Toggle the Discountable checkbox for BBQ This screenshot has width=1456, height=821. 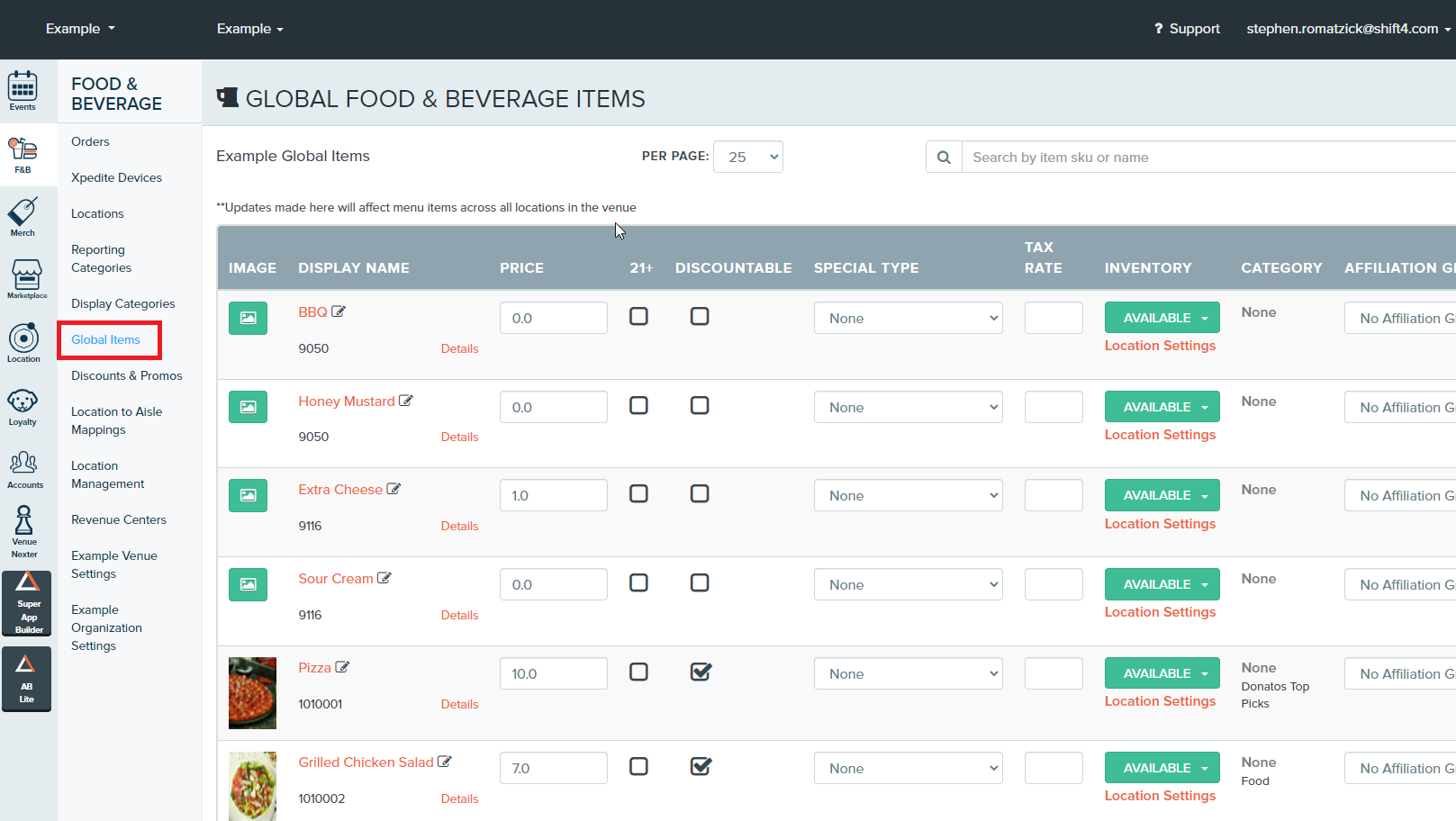(700, 316)
